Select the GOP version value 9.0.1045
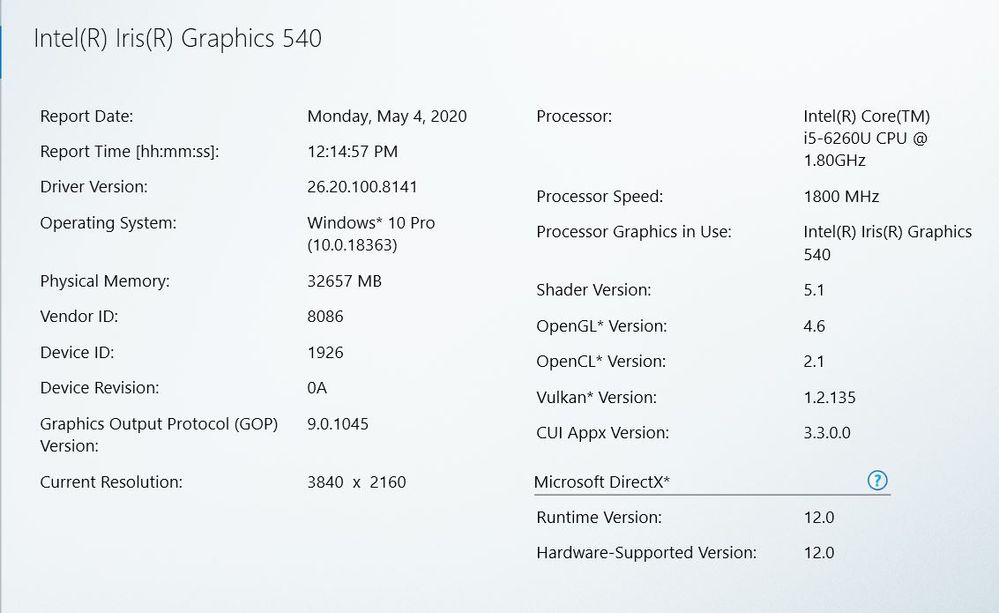The height and width of the screenshot is (613, 999). (338, 424)
